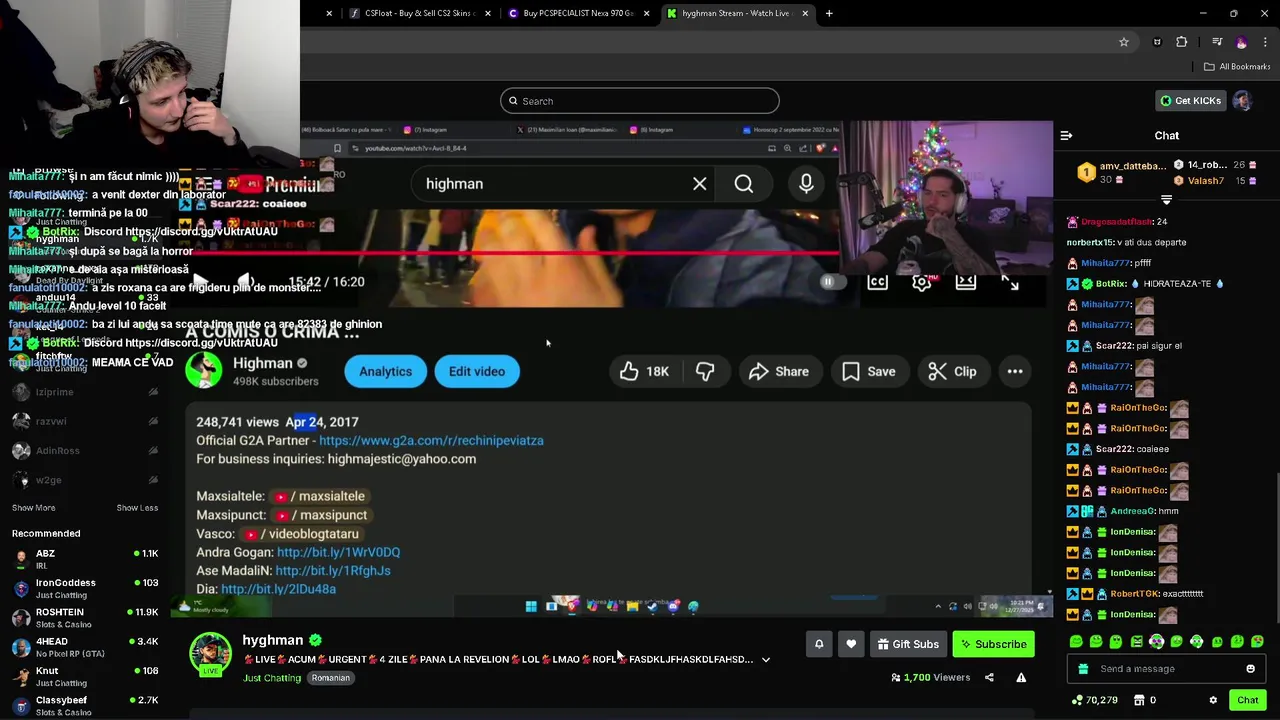Close the hyghman Stream tab
This screenshot has width=1280, height=720.
pos(806,13)
